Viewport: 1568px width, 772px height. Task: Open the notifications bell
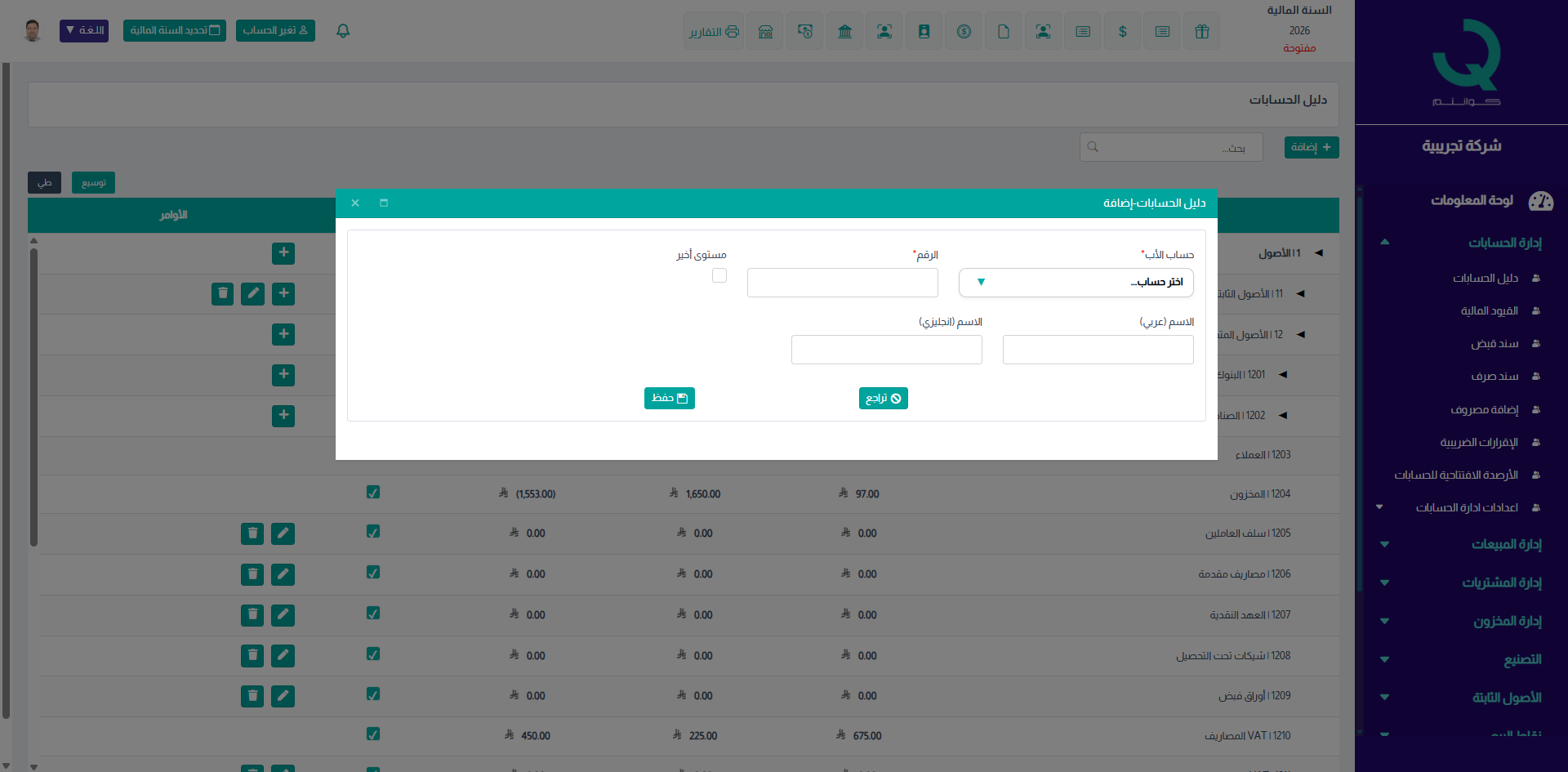pos(343,31)
